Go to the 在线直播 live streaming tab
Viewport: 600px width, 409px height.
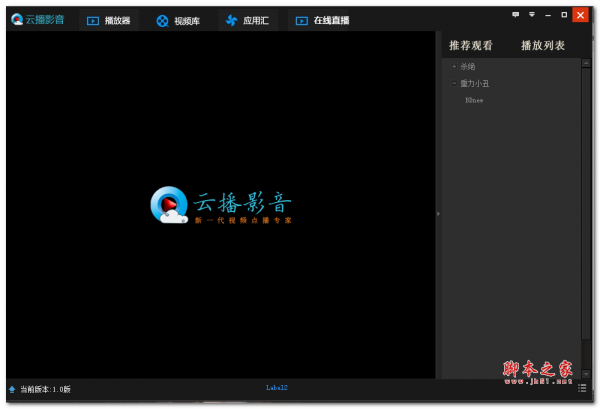pyautogui.click(x=321, y=20)
